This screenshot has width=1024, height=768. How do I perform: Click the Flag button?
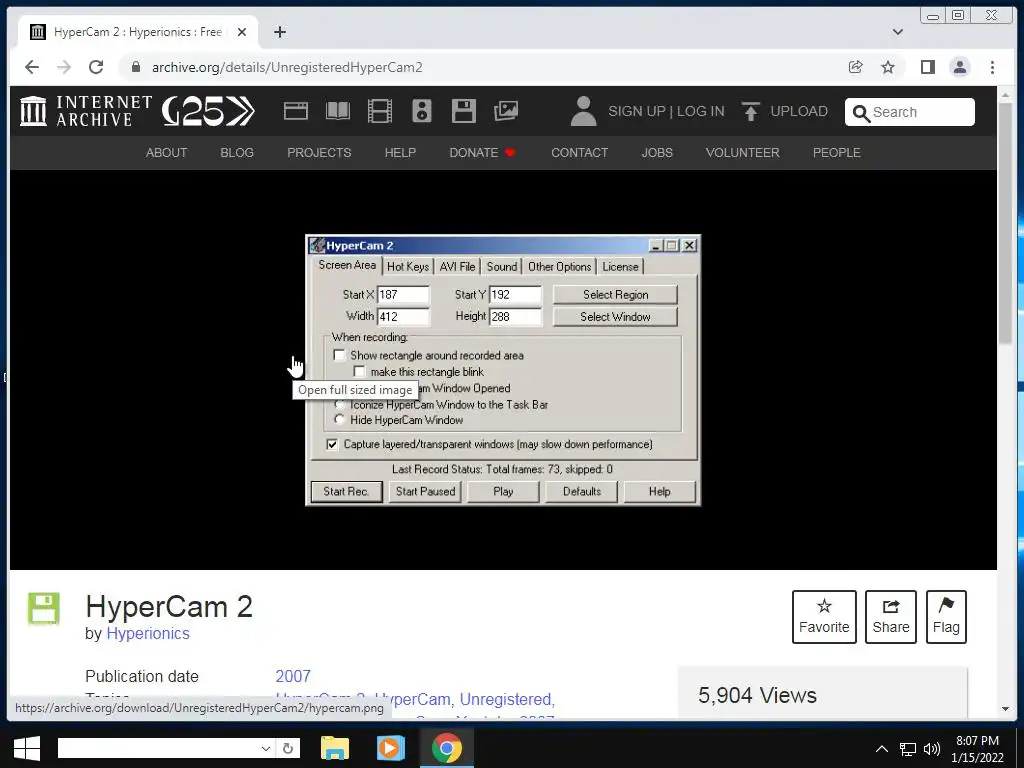[x=946, y=617]
